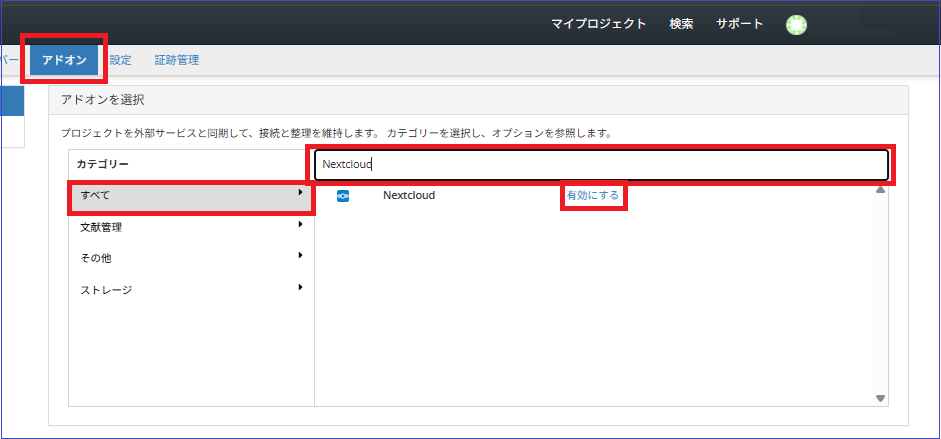Choose the その他 category

pos(95,258)
